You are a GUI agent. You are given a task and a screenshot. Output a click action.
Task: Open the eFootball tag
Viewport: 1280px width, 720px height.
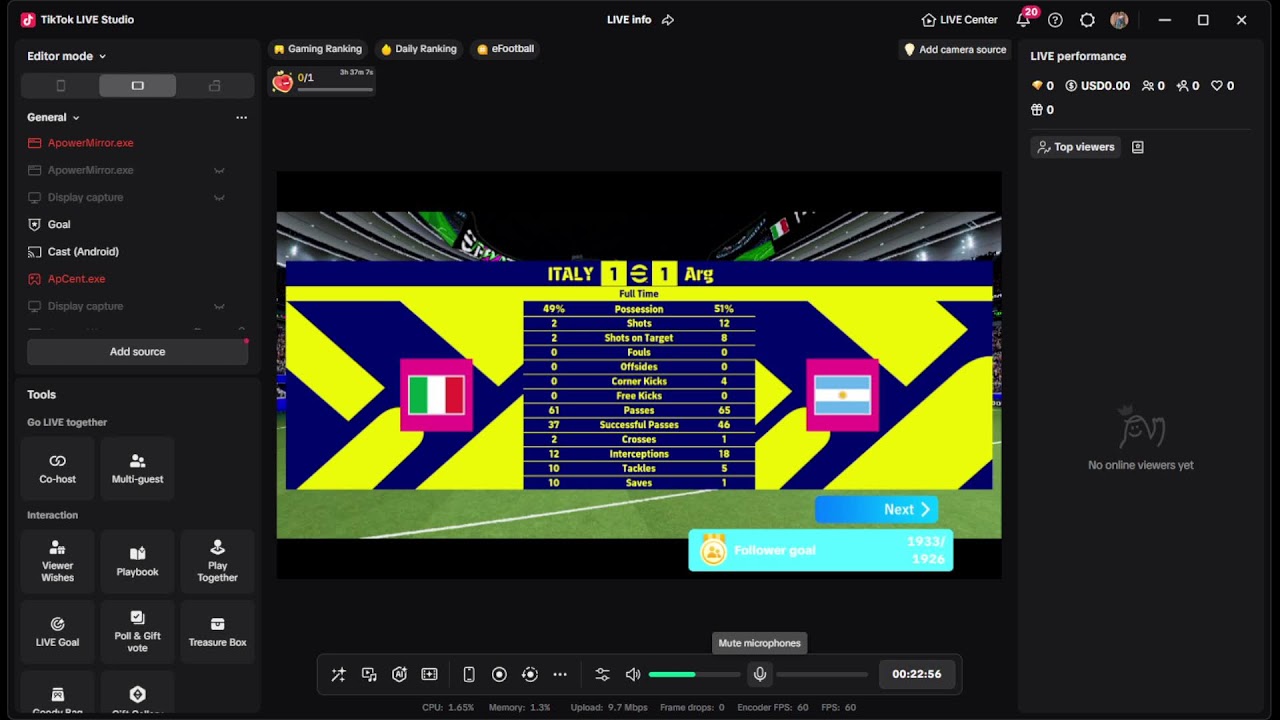[x=506, y=49]
